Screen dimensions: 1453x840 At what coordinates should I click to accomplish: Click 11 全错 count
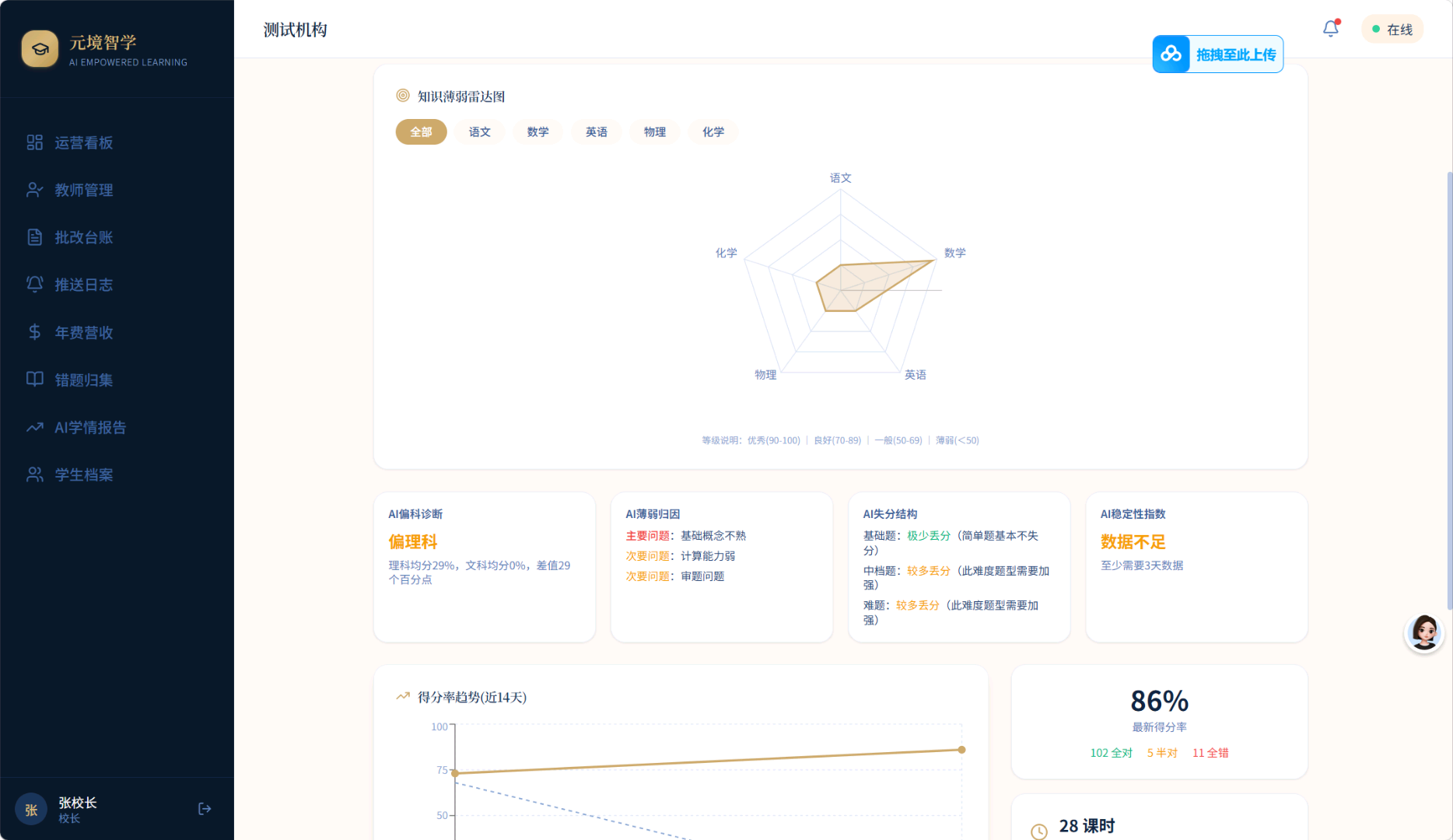tap(1210, 753)
